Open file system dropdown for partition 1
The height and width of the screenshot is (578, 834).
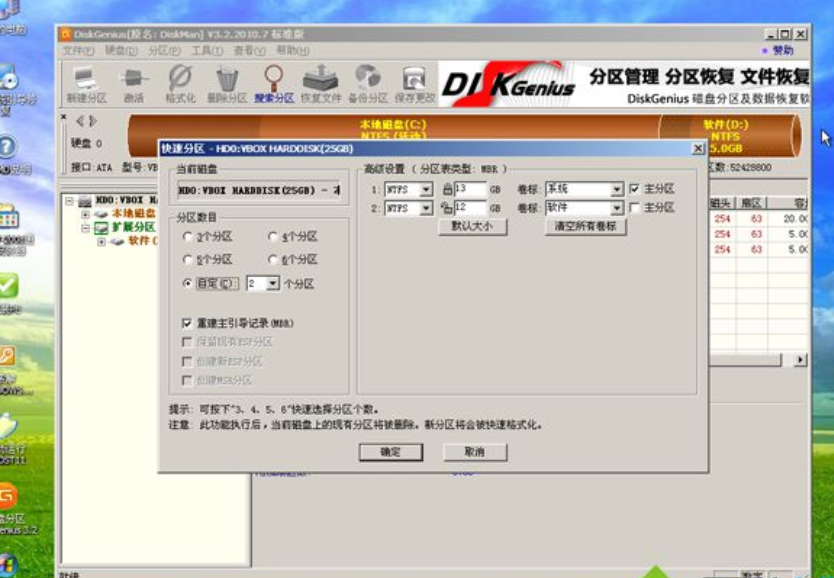pyautogui.click(x=426, y=189)
